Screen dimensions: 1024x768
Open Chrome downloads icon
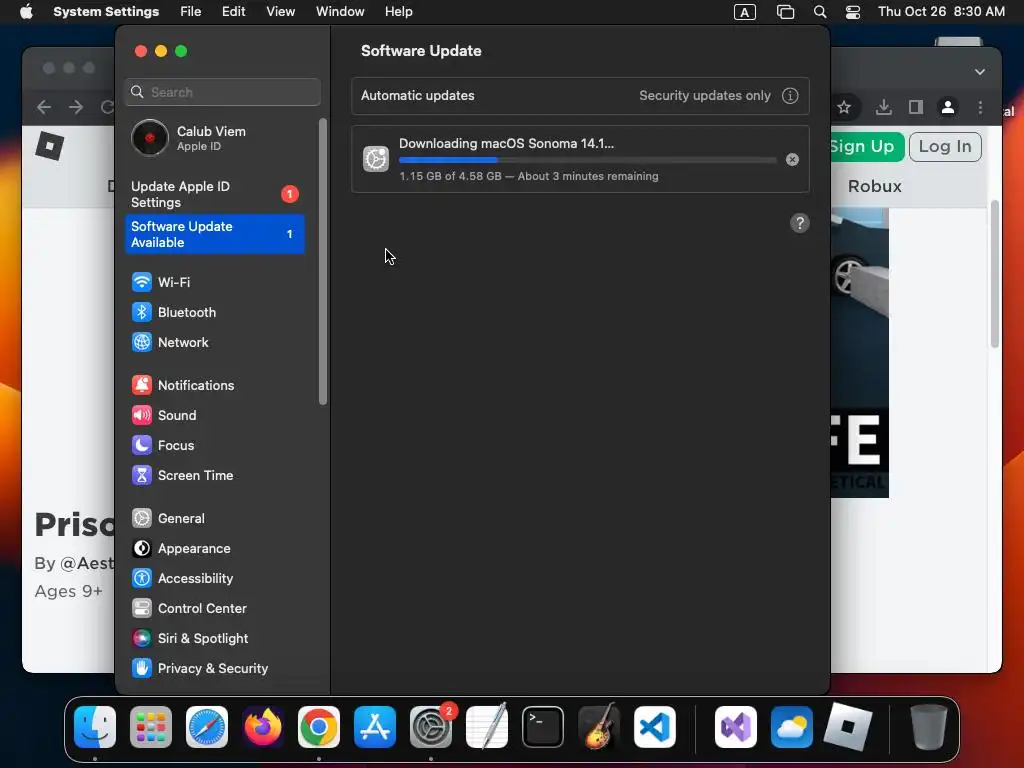click(x=884, y=107)
